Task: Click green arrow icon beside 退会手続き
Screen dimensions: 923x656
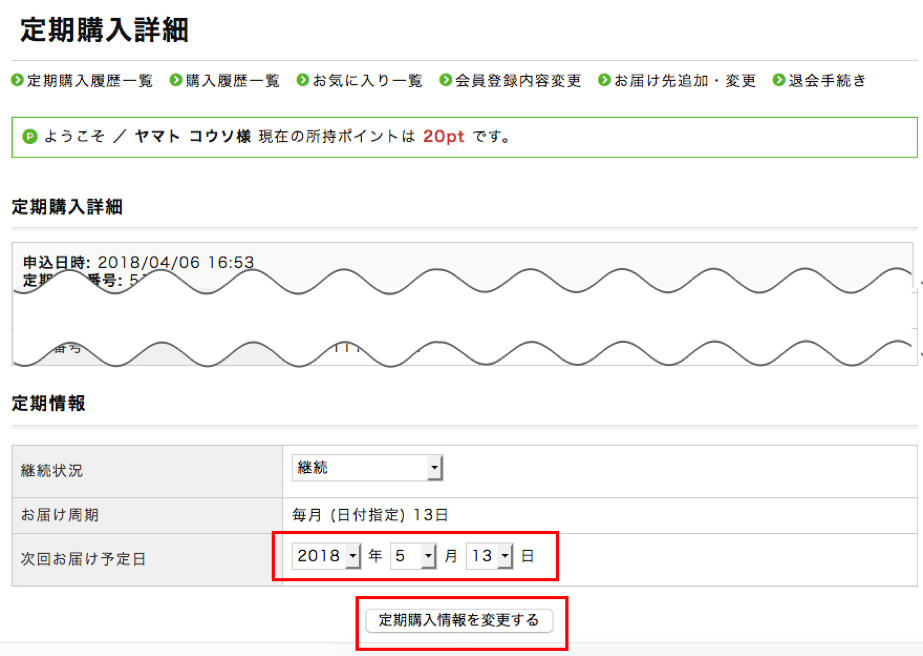Action: click(x=779, y=80)
